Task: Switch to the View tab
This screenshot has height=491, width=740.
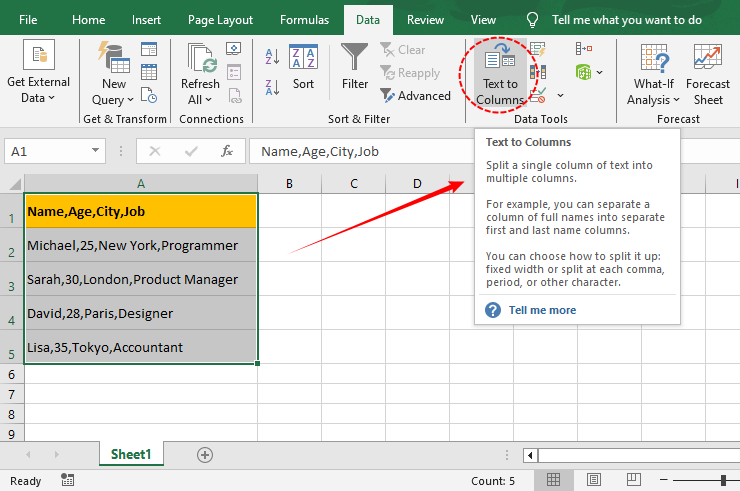Action: pos(483,20)
